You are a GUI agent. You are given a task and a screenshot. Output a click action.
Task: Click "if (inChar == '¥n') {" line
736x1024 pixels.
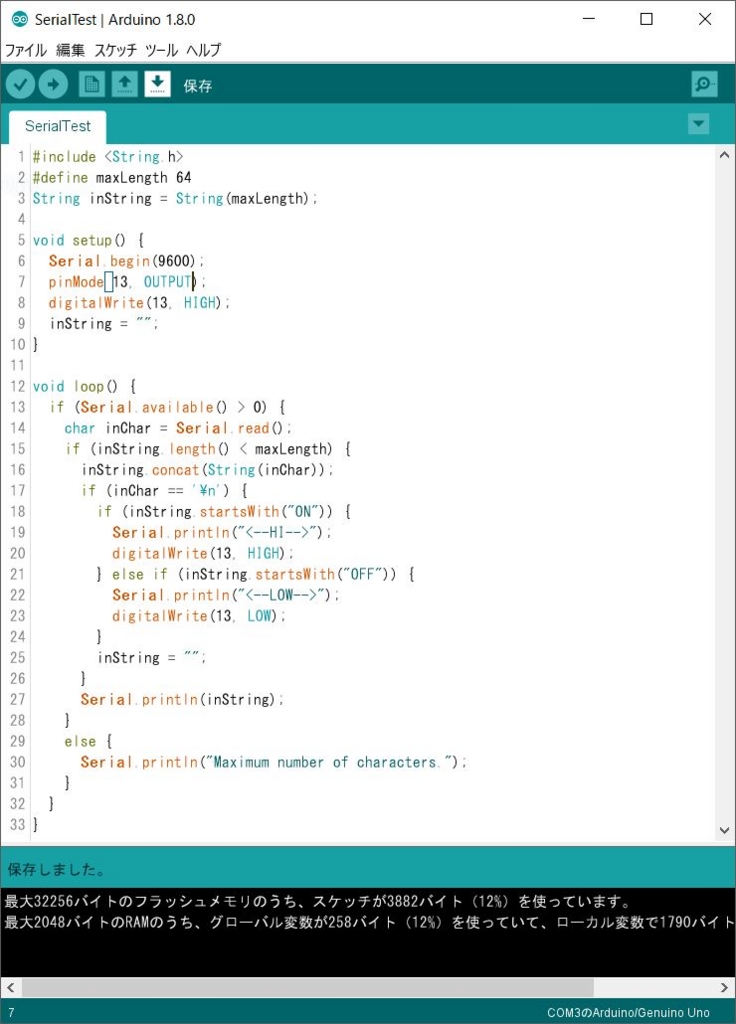164,491
